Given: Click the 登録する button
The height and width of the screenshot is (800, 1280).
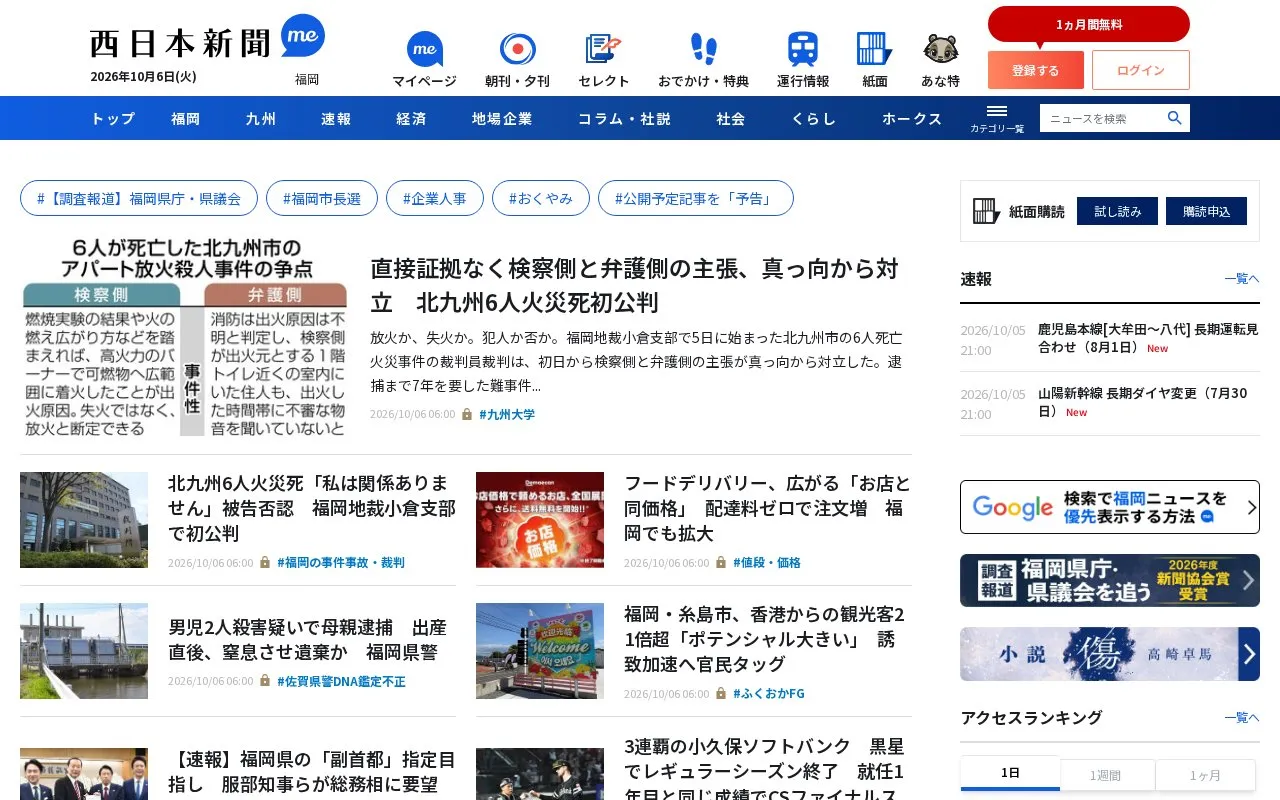Looking at the screenshot, I should pyautogui.click(x=1036, y=70).
